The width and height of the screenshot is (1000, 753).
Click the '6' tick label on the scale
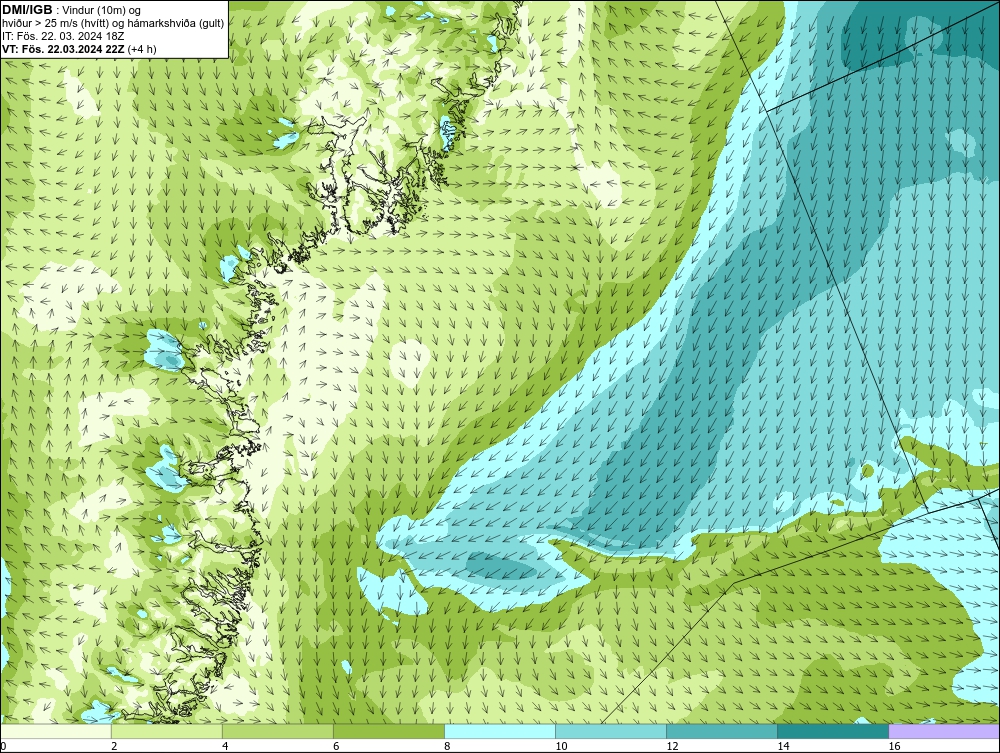click(336, 746)
